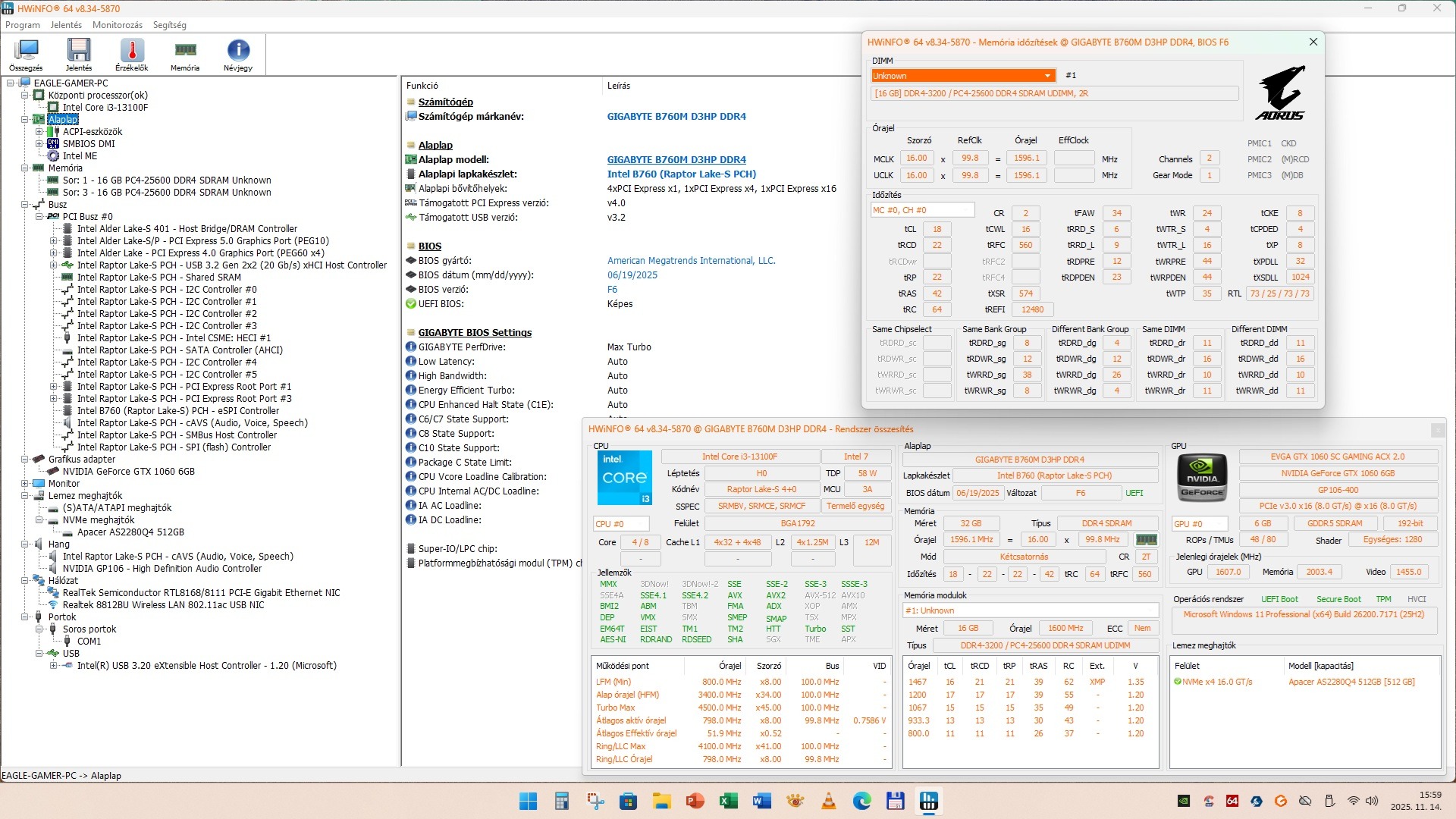Click the MC #0, CH #0 field
Image resolution: width=1456 pixels, height=819 pixels.
click(921, 210)
